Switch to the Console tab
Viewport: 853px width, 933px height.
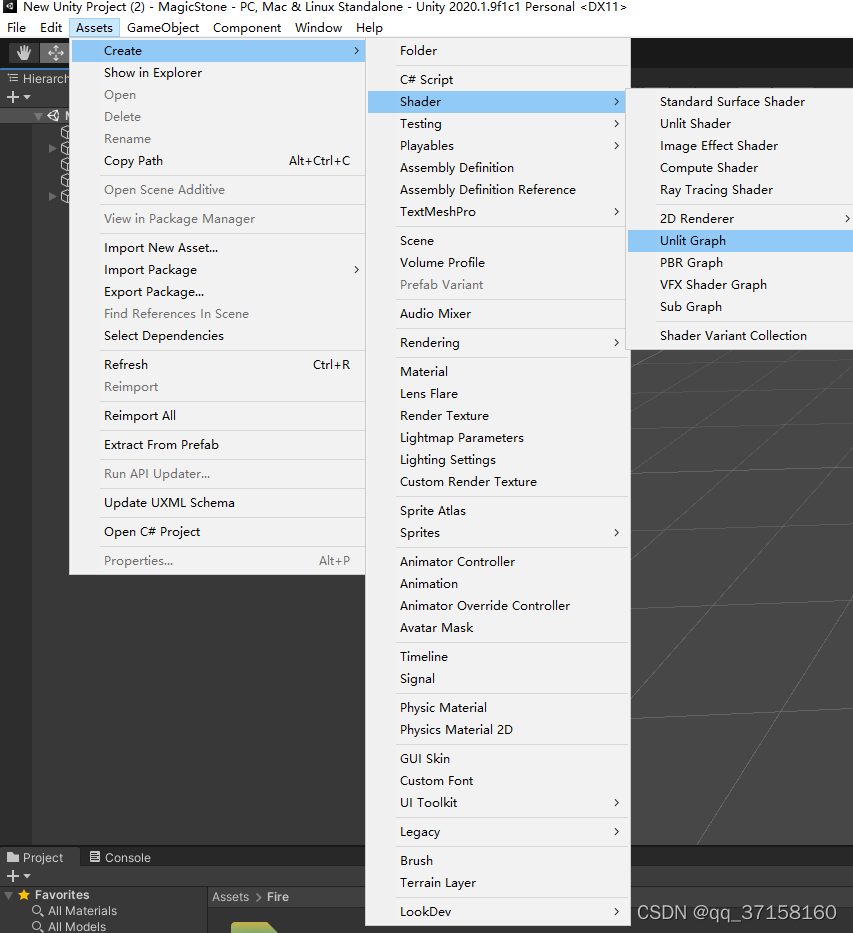pyautogui.click(x=120, y=857)
